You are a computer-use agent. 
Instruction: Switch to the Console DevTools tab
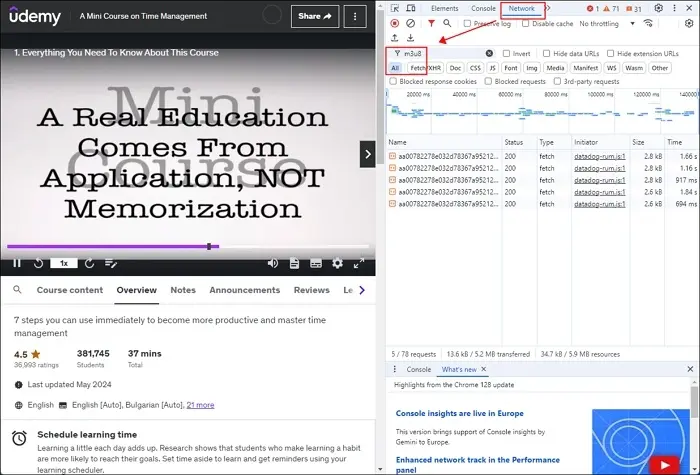point(484,8)
